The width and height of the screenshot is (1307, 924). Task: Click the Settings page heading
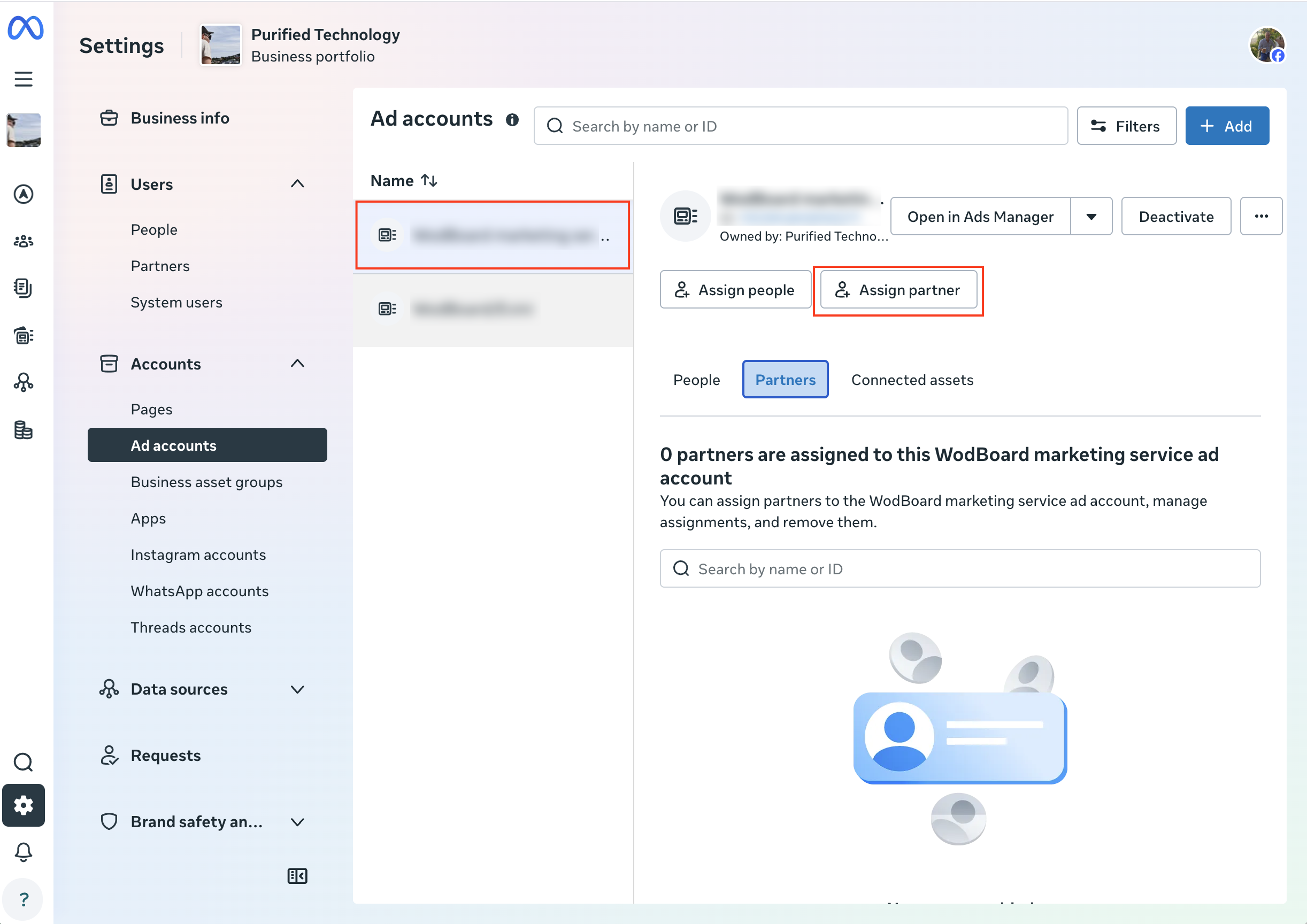(x=121, y=45)
